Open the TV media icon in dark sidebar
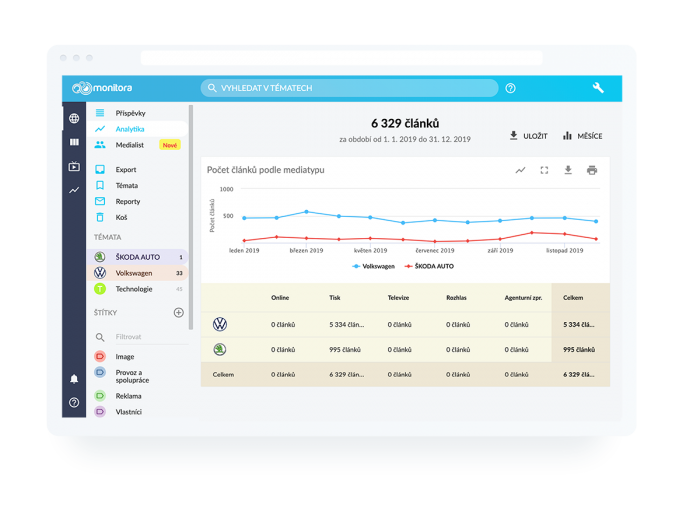The height and width of the screenshot is (511, 700). 74,166
